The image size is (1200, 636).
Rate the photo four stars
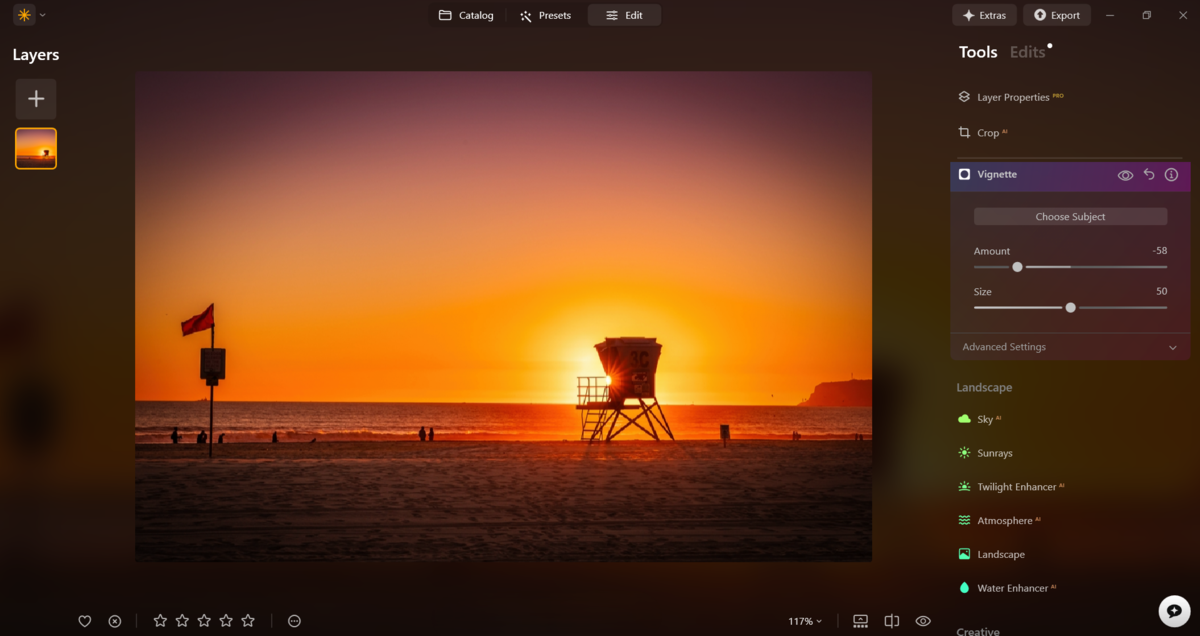click(x=226, y=621)
